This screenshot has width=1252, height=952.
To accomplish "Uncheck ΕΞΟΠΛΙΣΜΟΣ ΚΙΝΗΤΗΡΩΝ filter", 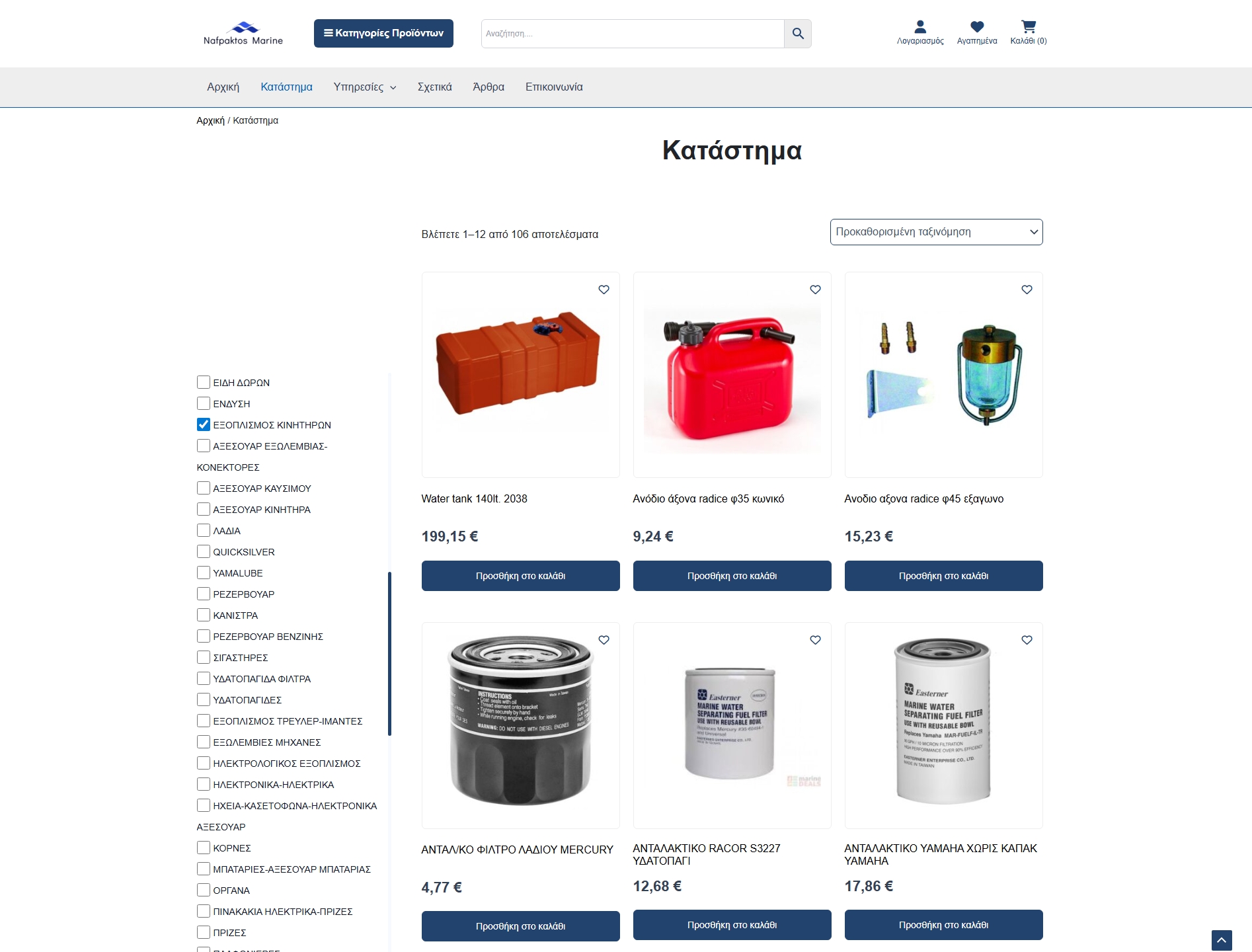I will tap(204, 424).
